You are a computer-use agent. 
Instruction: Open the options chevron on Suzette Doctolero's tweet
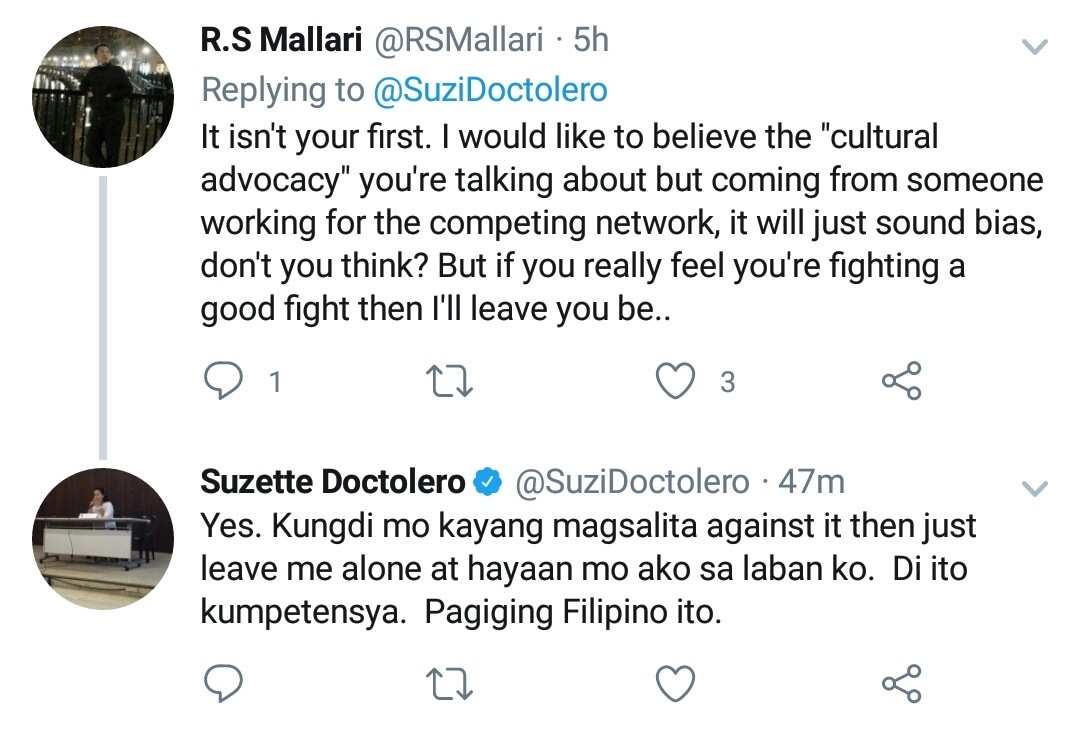click(1035, 488)
